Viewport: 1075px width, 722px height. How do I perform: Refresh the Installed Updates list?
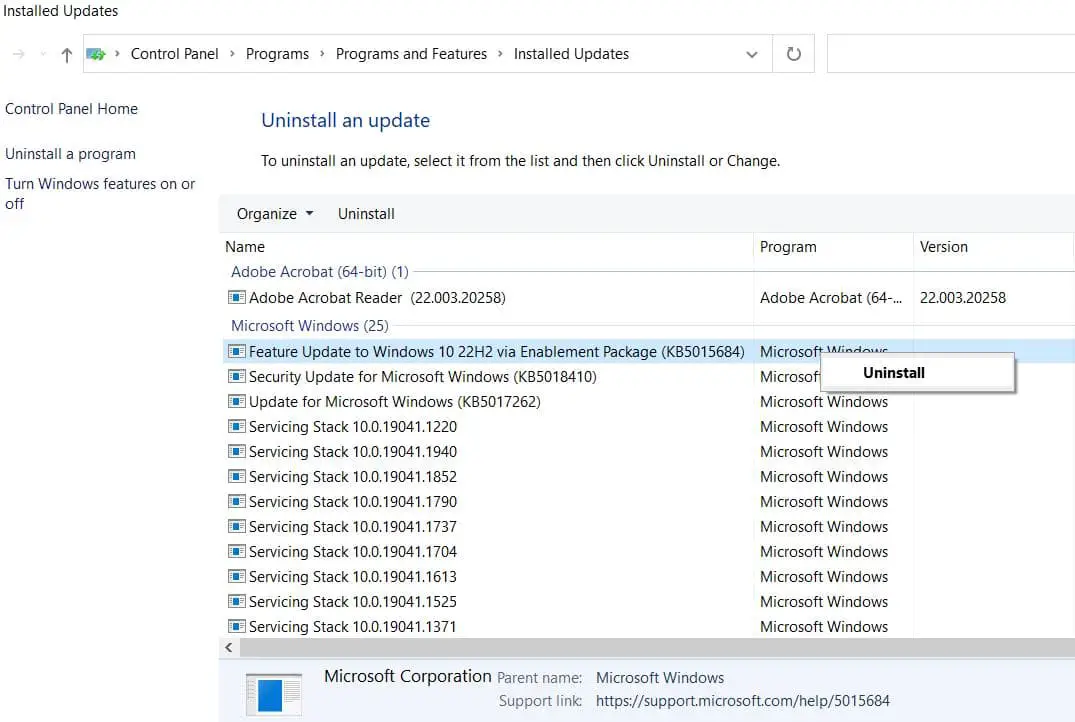coord(793,53)
